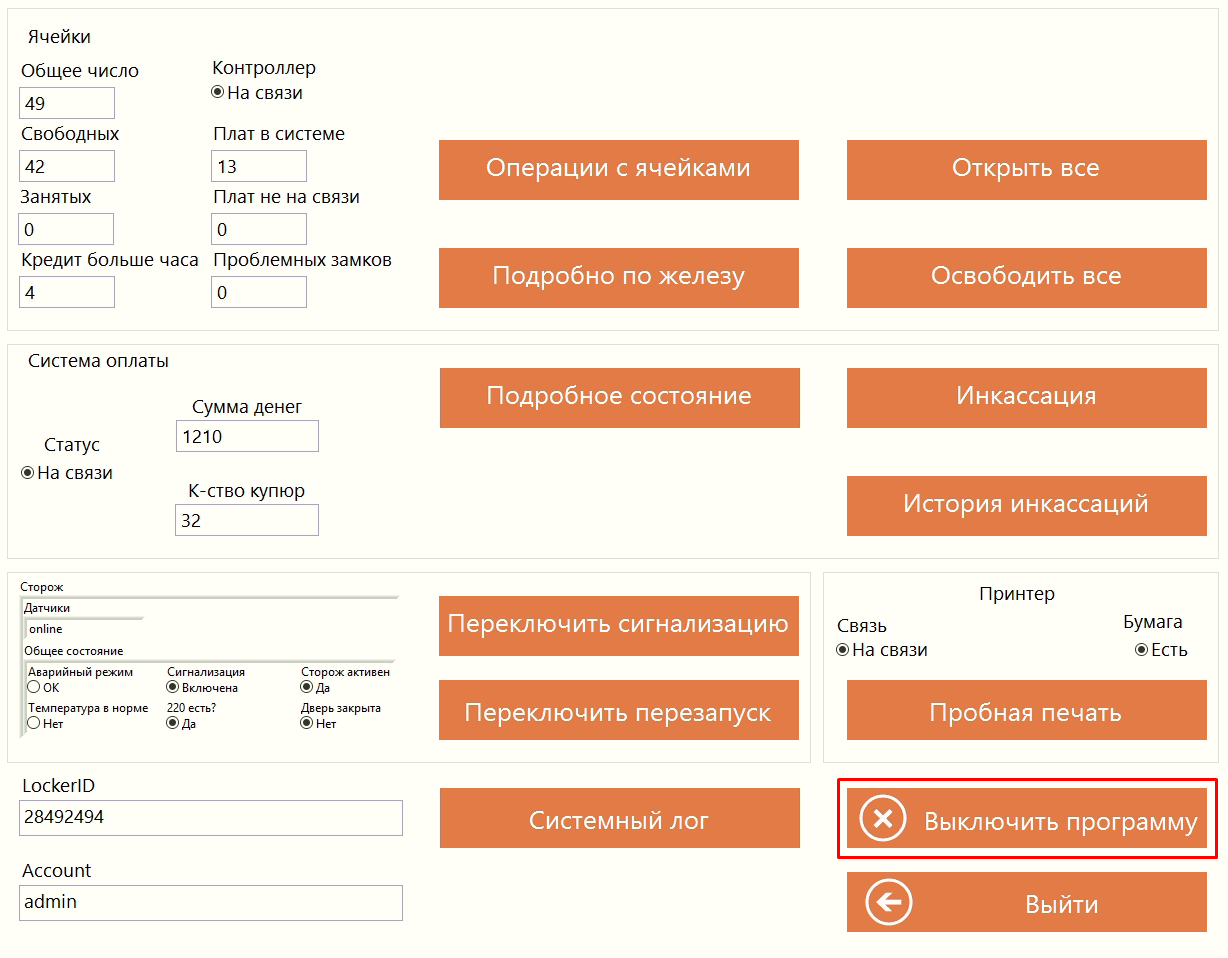The image size is (1228, 958).
Task: Run Пробная печать on printer
Action: pyautogui.click(x=1026, y=713)
